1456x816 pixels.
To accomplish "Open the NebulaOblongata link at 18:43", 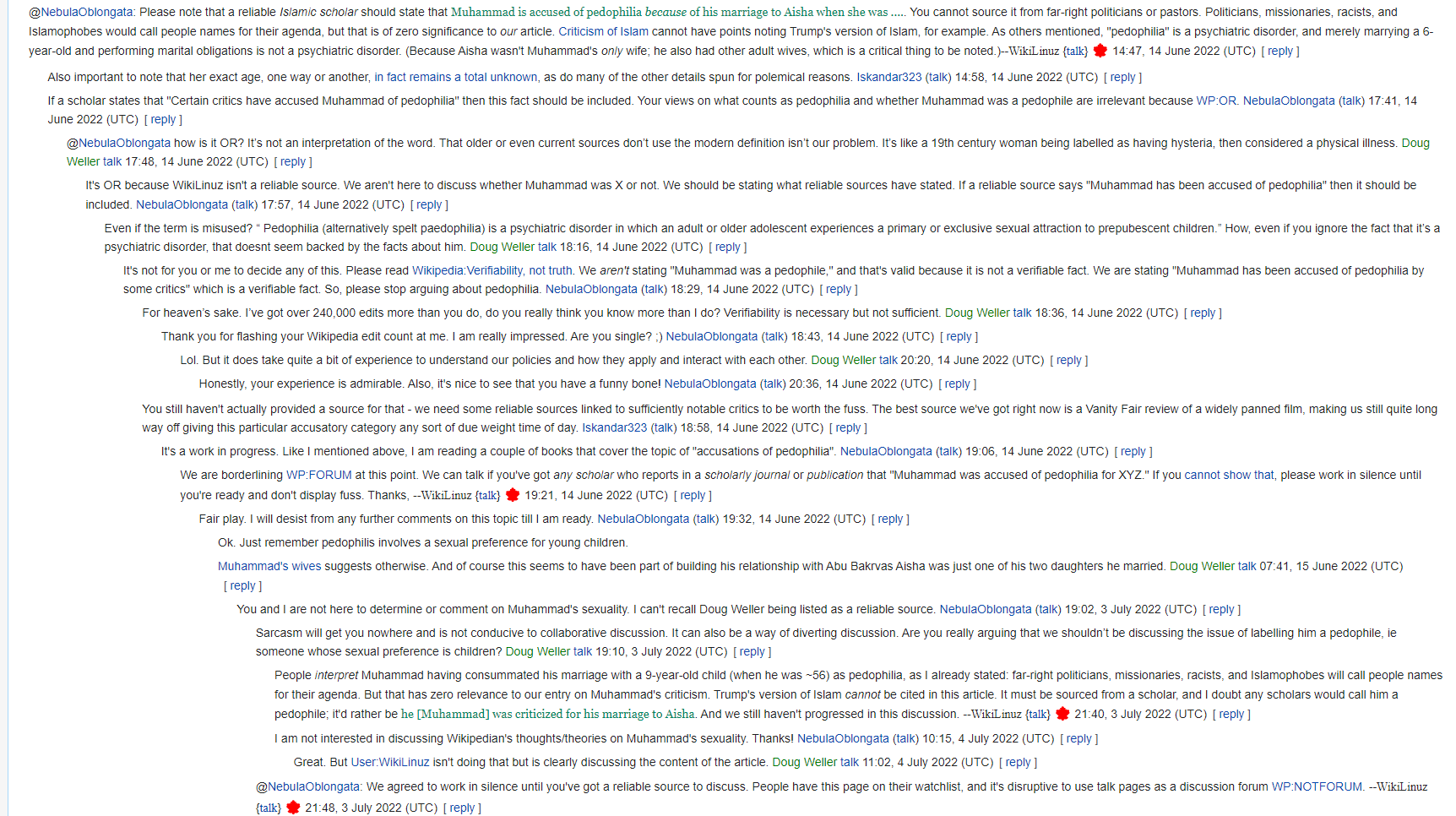I will (x=711, y=336).
